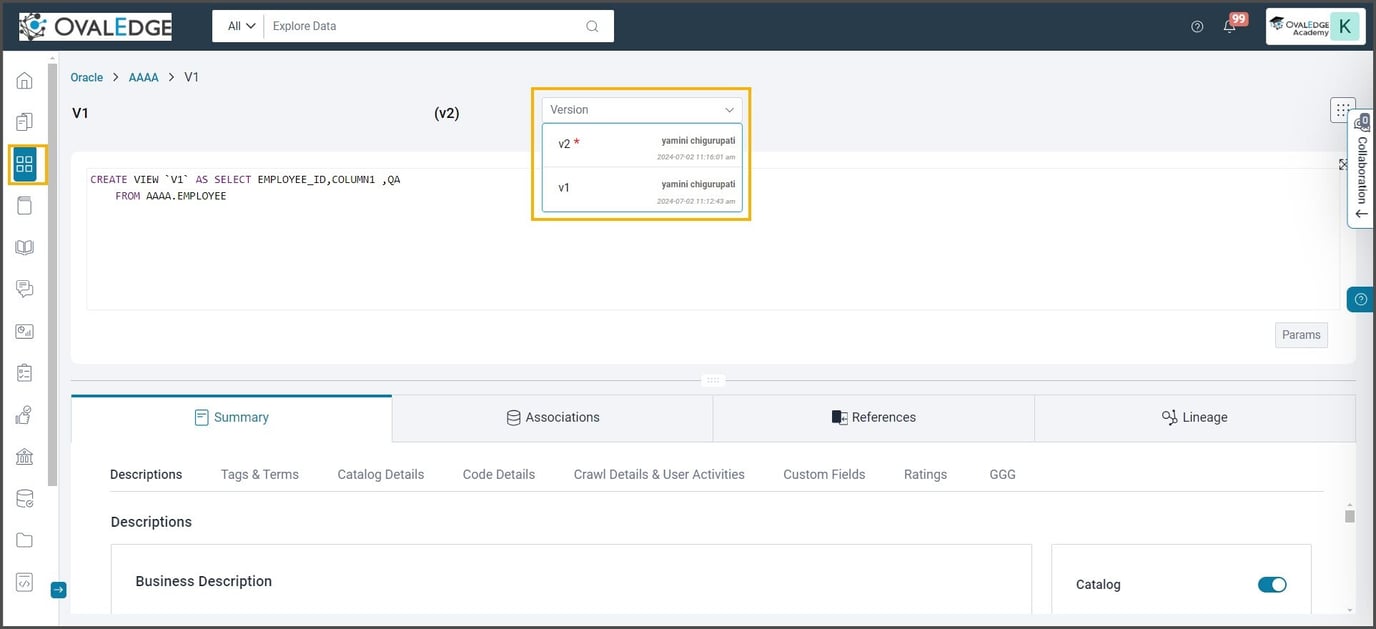Open the Home icon in the sidebar

(x=24, y=80)
